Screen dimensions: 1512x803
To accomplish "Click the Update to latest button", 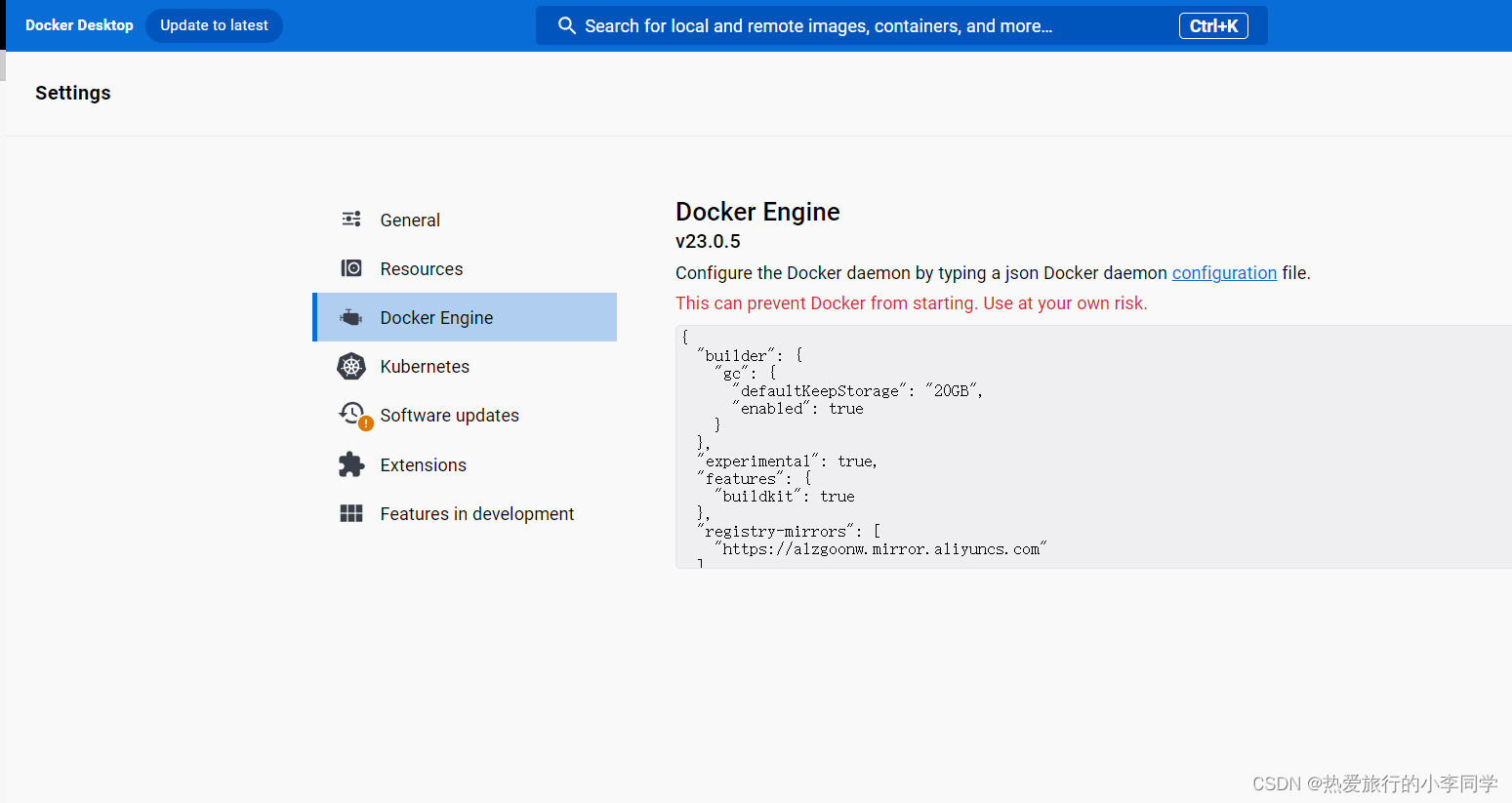I will pyautogui.click(x=214, y=25).
